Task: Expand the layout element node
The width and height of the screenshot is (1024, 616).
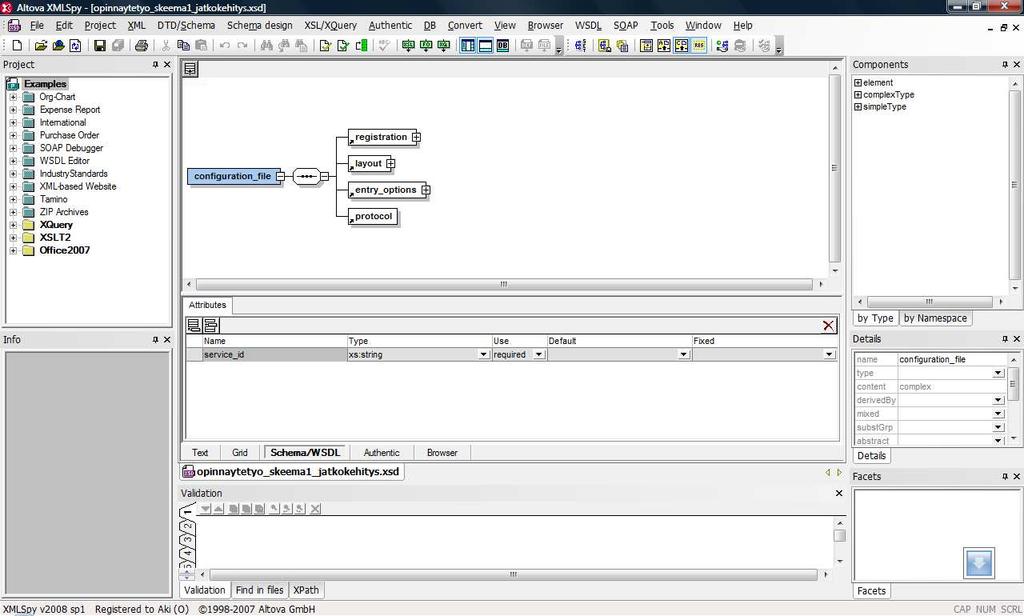Action: pyautogui.click(x=391, y=163)
